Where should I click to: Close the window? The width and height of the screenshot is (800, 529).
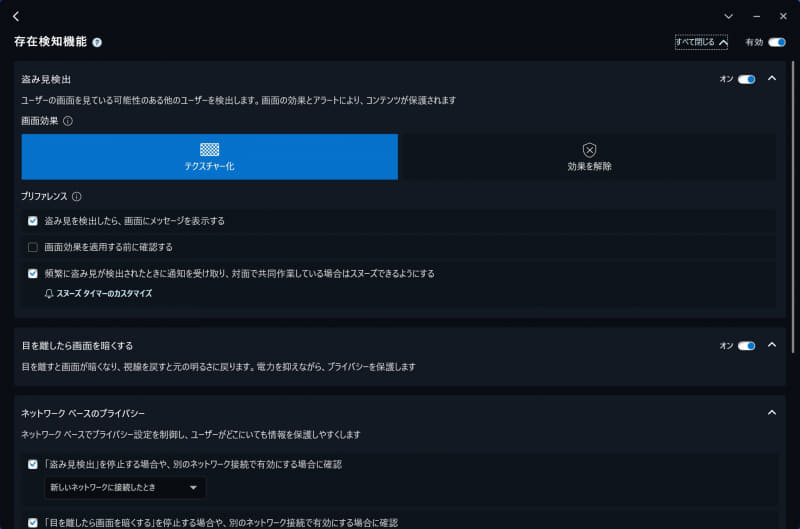click(x=783, y=16)
